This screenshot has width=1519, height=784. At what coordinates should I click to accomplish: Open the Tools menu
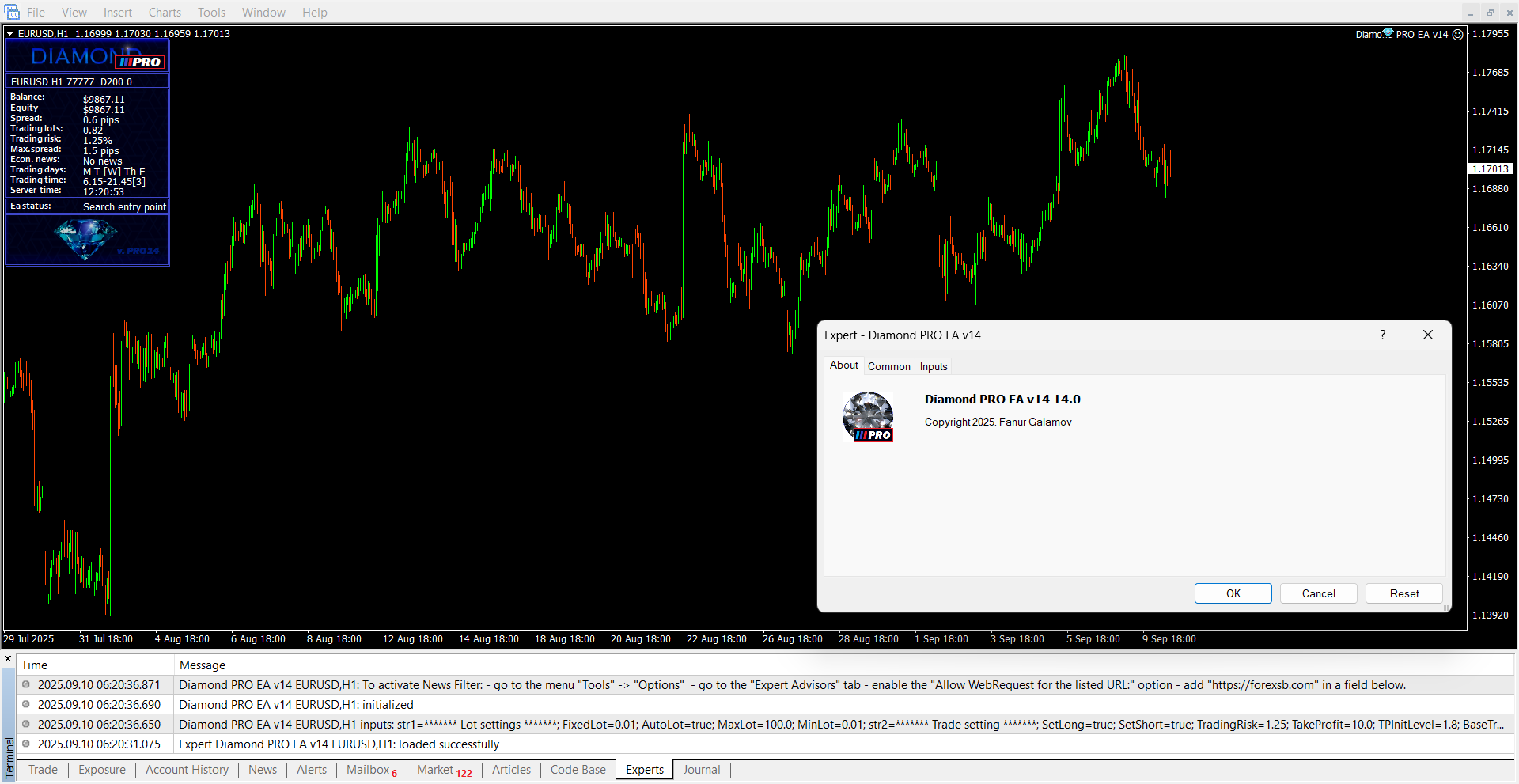pyautogui.click(x=211, y=13)
